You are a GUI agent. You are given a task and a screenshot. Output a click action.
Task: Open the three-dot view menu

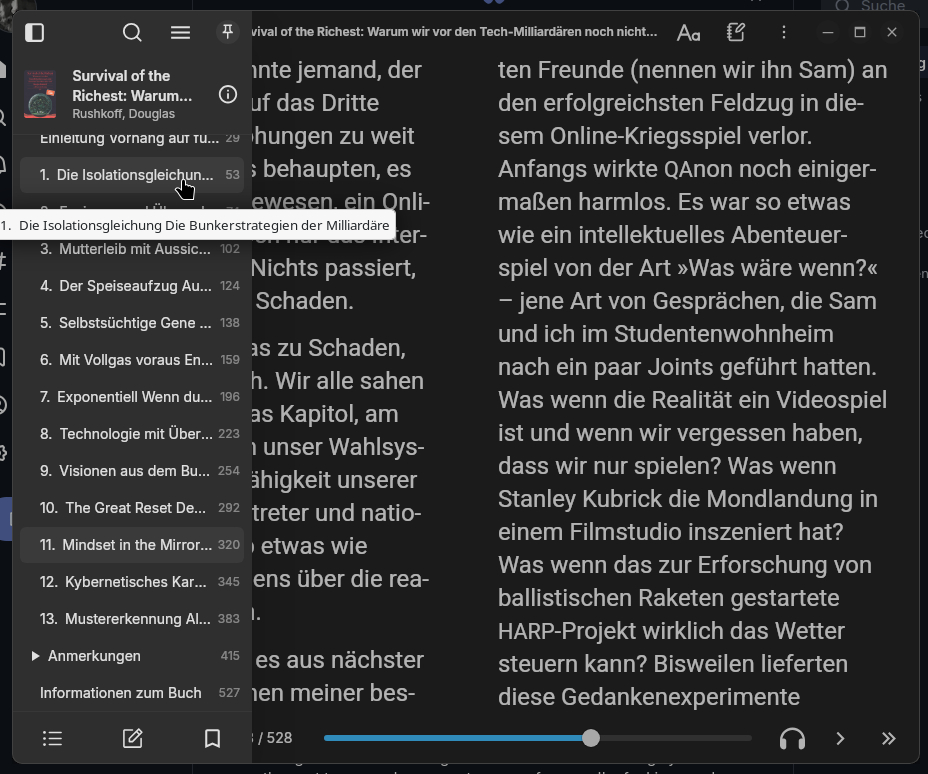784,33
